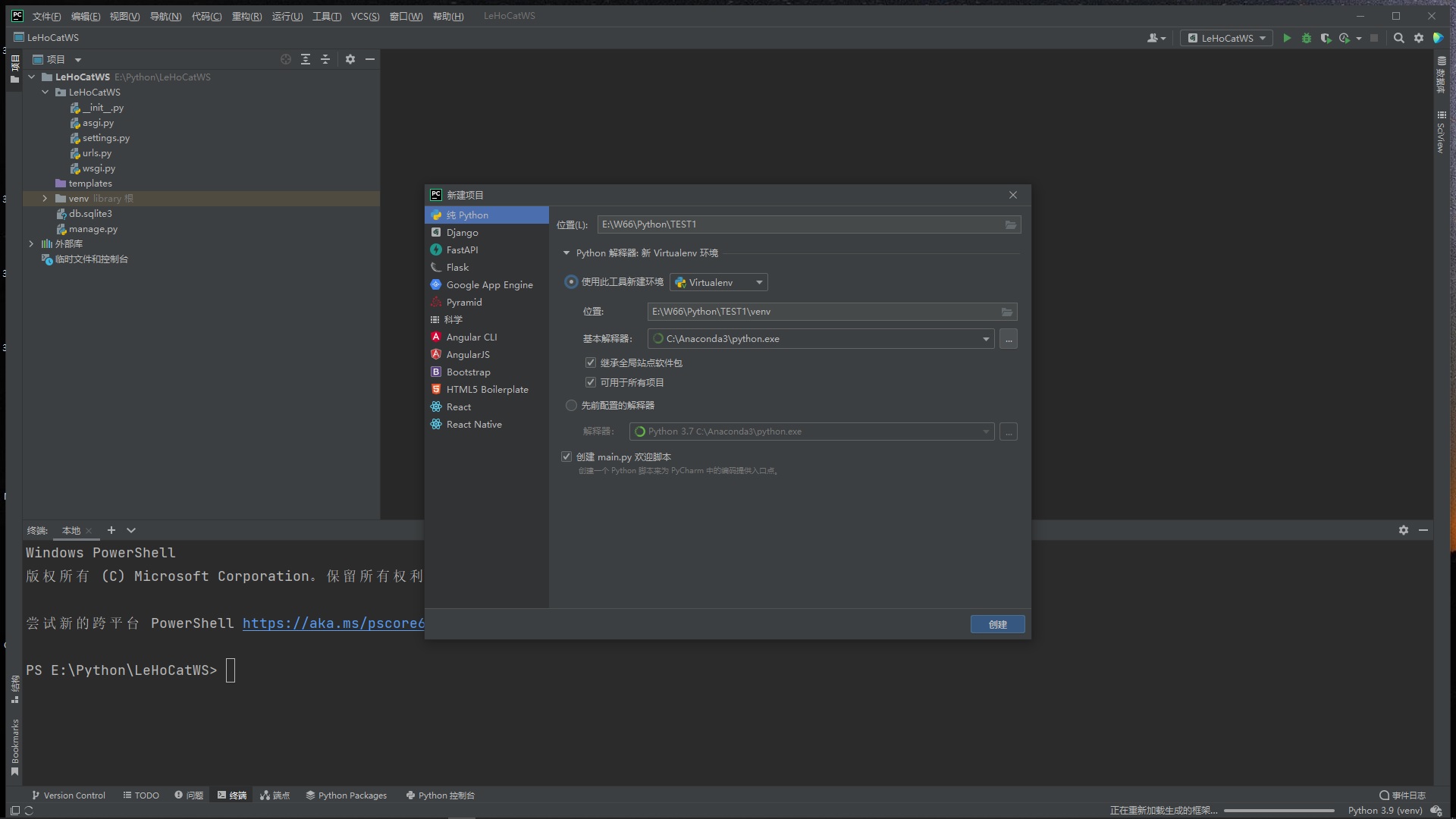Image resolution: width=1456 pixels, height=819 pixels.
Task: Select FastAPI project type
Action: (487, 250)
